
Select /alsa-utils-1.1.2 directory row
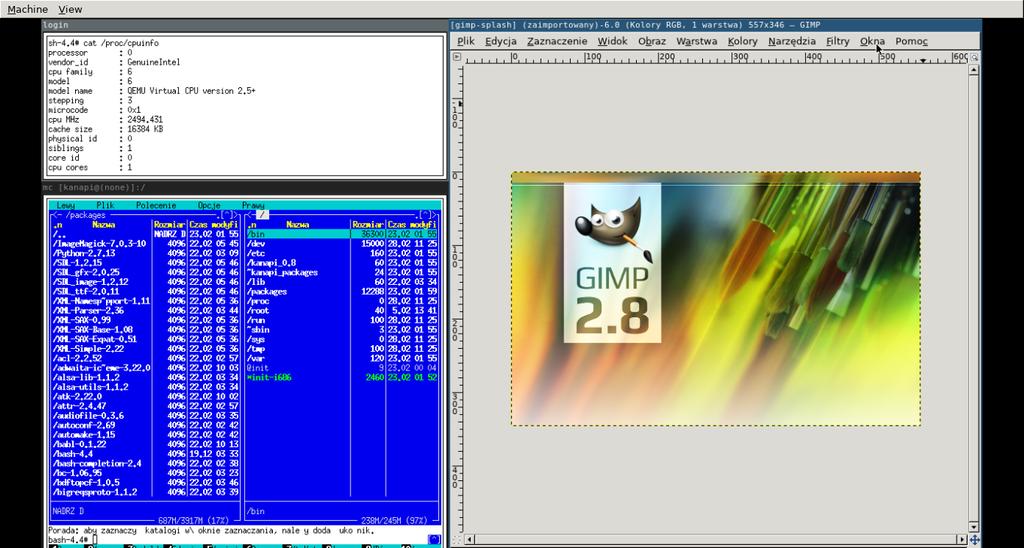pos(145,387)
